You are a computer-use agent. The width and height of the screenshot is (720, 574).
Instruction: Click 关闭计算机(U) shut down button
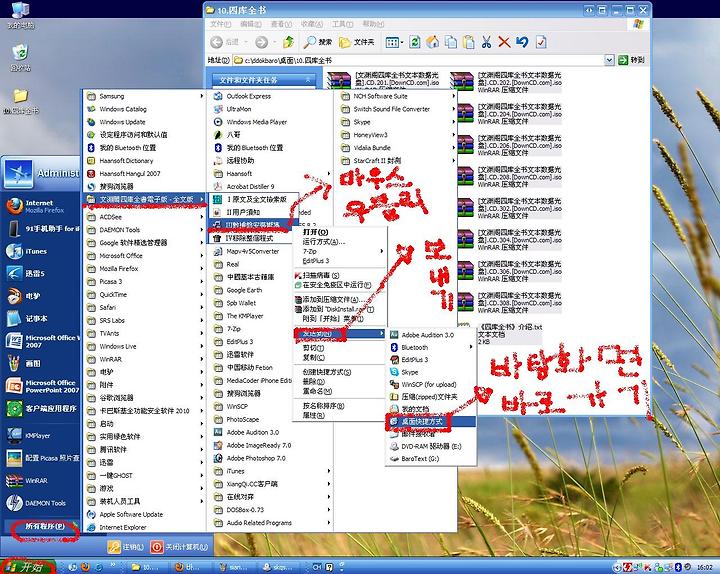180,547
